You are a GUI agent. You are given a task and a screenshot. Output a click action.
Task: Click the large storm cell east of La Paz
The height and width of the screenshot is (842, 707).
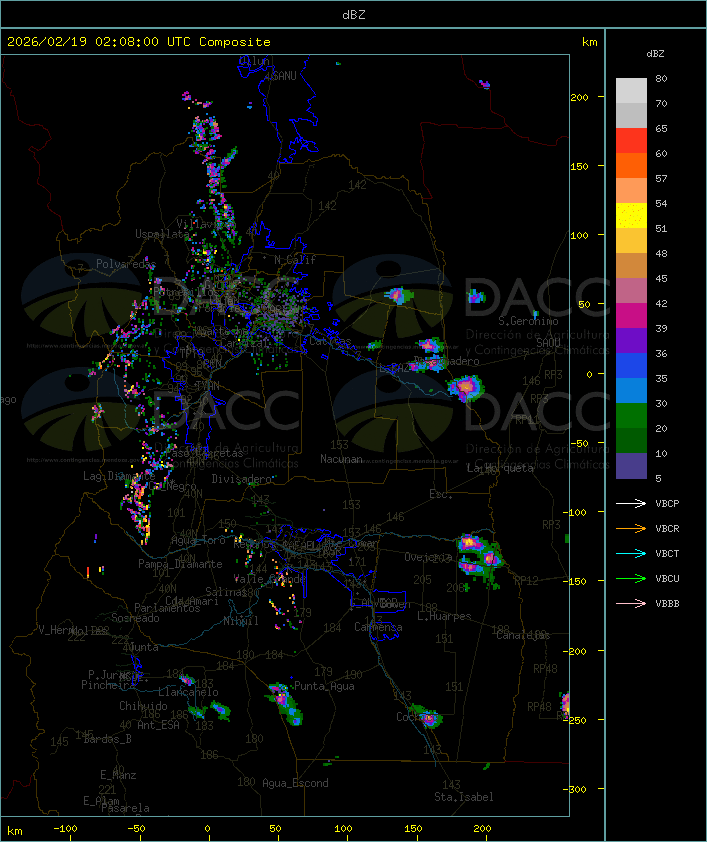point(465,387)
